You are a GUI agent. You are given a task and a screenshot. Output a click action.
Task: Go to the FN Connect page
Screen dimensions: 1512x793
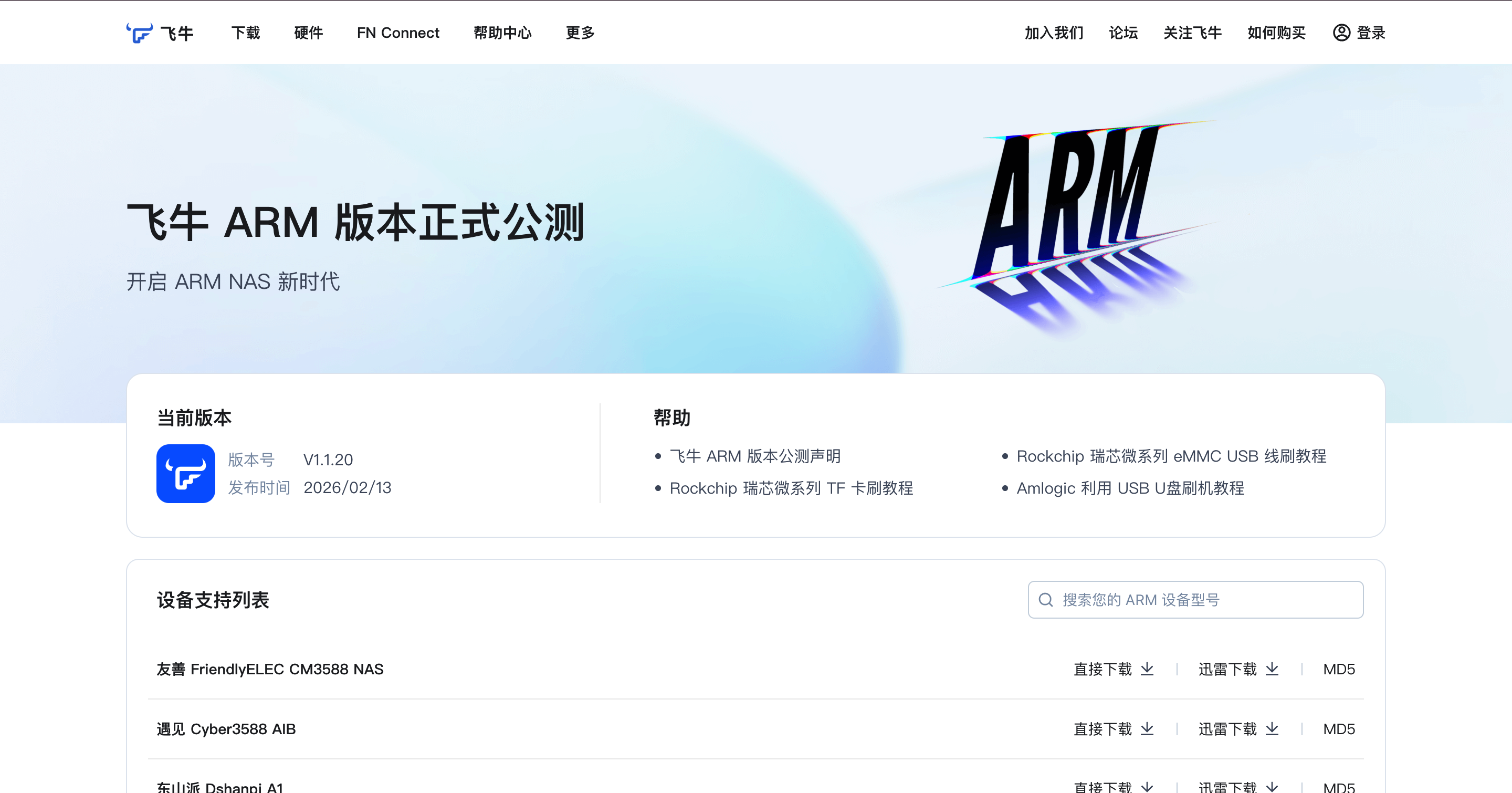point(398,33)
